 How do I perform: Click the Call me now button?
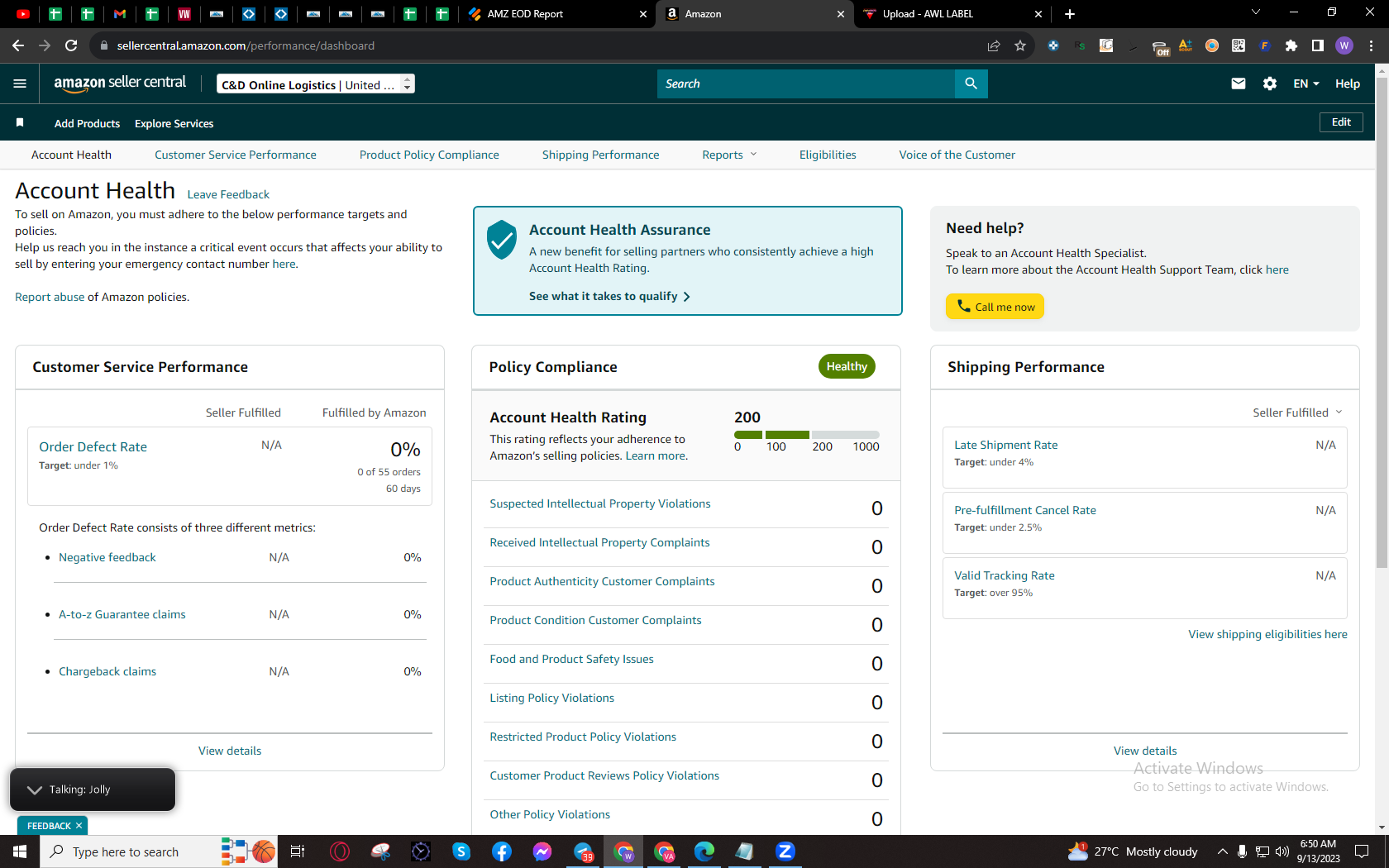tap(995, 307)
